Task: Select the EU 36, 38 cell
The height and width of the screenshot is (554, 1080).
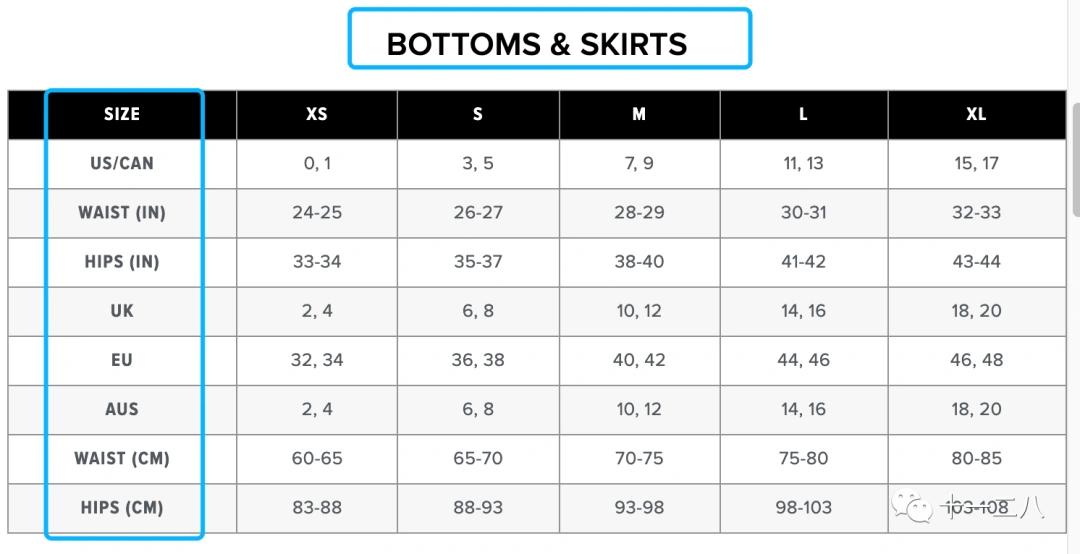Action: pos(478,360)
